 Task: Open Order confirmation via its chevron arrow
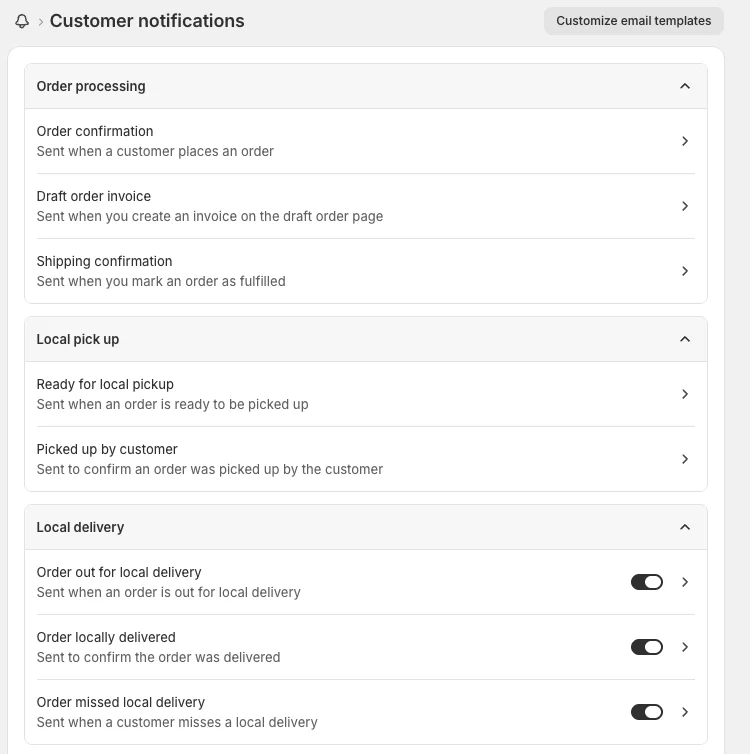point(685,141)
